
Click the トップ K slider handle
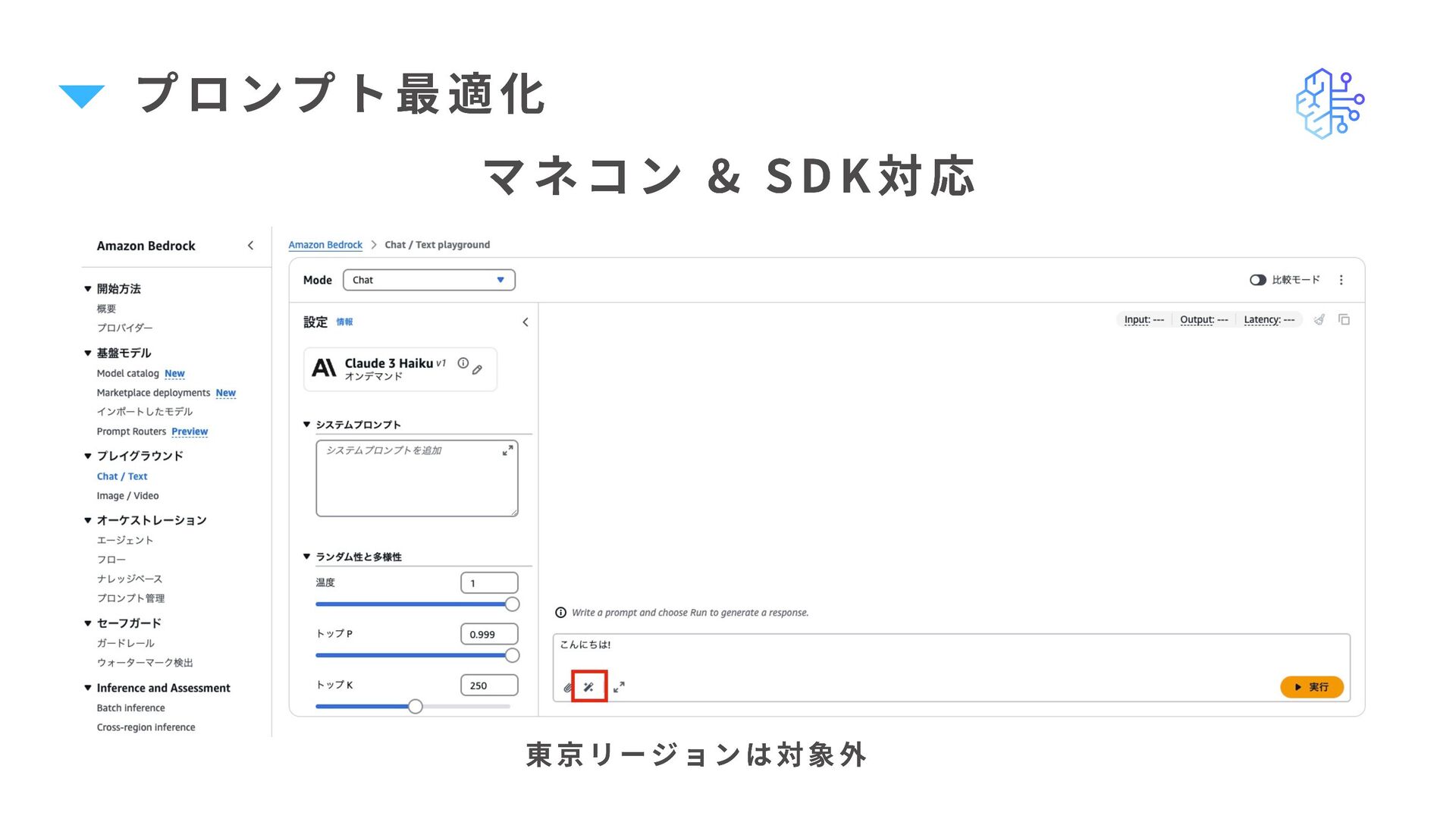pos(415,707)
